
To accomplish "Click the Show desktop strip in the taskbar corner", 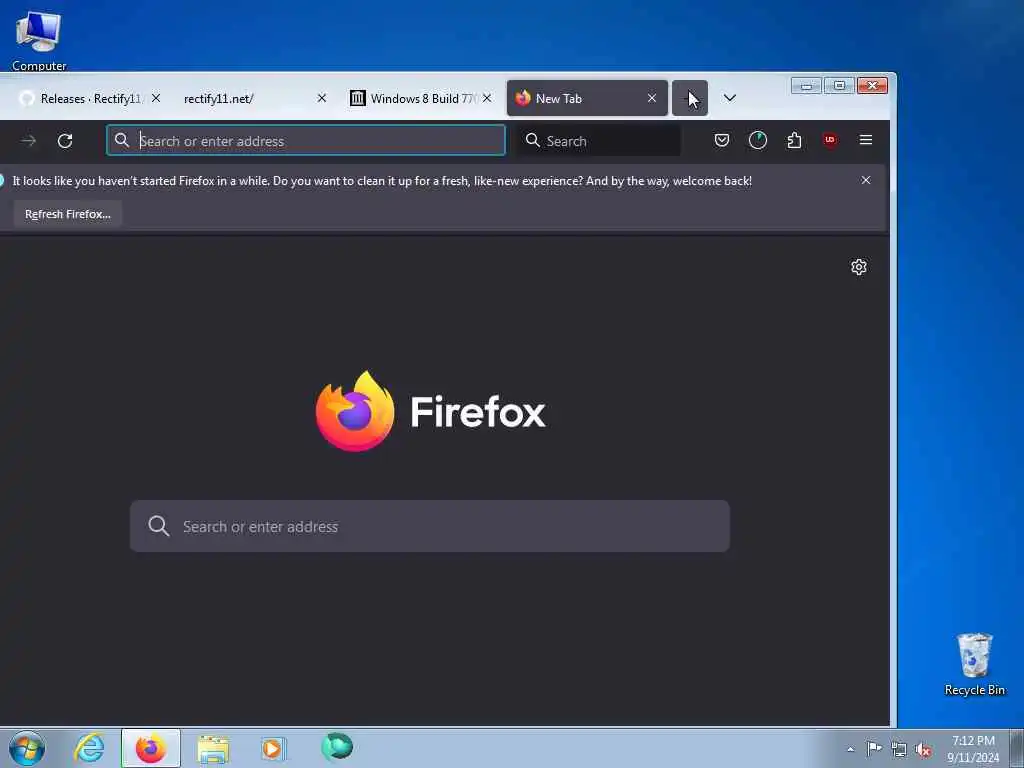I will pyautogui.click(x=1017, y=748).
